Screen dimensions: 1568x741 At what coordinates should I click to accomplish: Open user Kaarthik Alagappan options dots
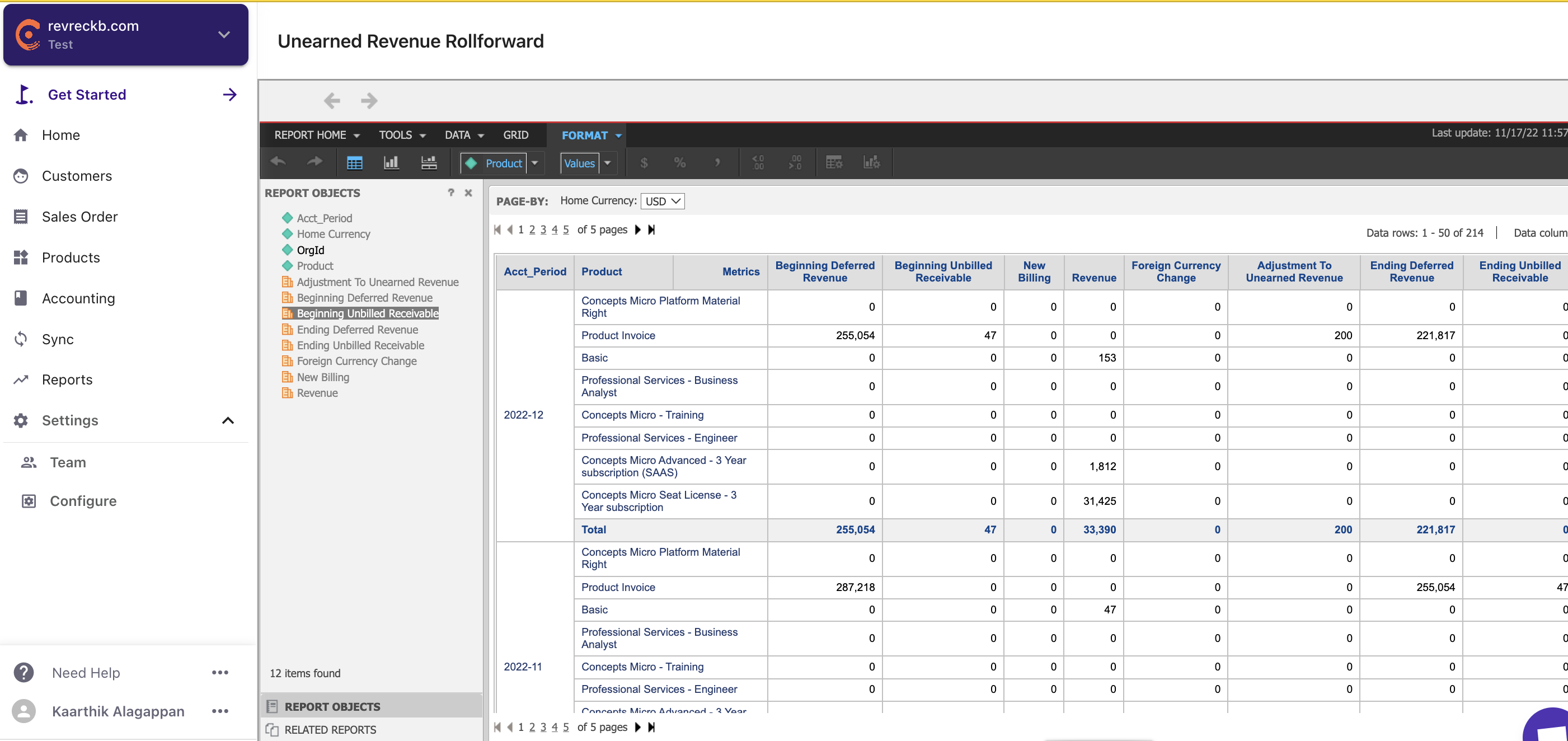pyautogui.click(x=220, y=711)
